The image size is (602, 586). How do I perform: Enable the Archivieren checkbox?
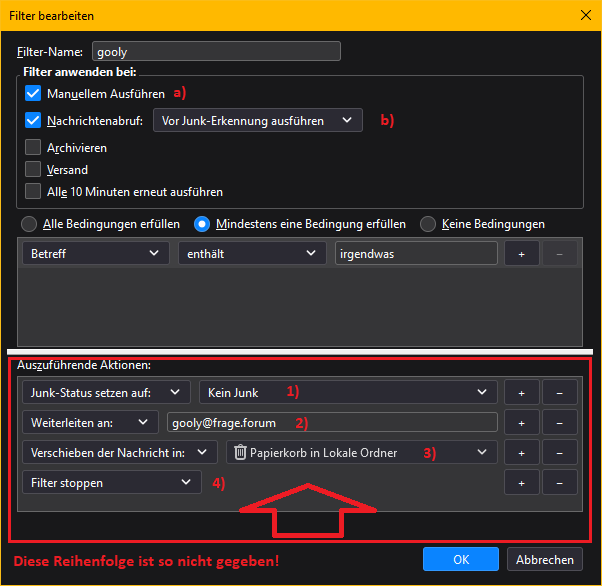click(33, 148)
